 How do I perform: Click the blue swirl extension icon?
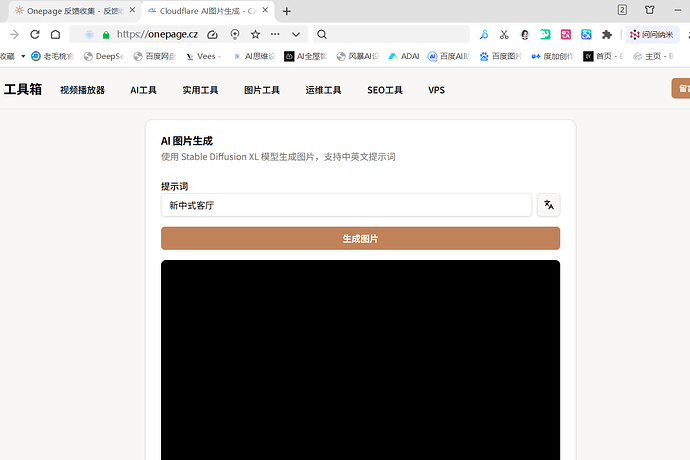(484, 34)
